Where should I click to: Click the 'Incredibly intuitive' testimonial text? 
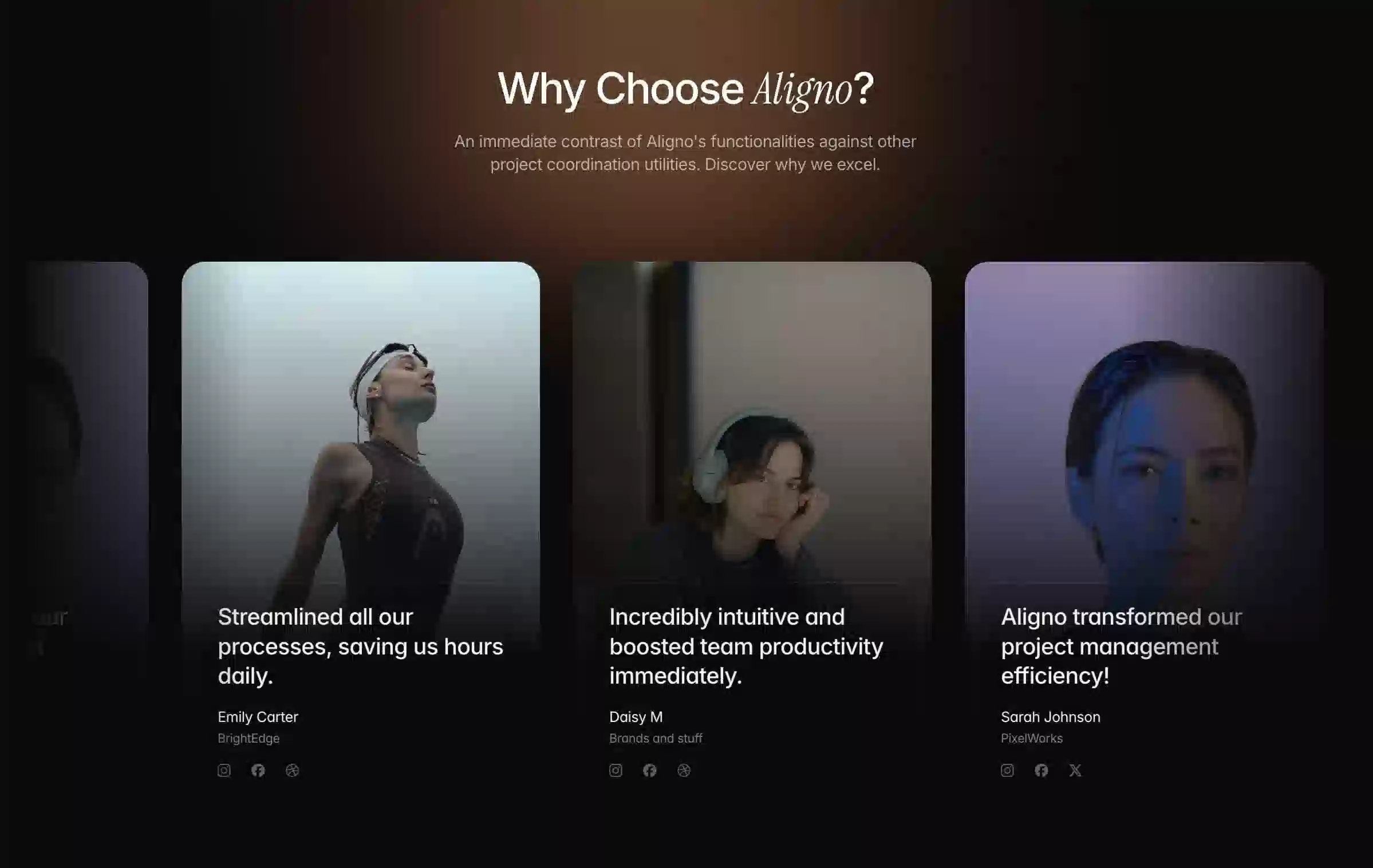[746, 646]
